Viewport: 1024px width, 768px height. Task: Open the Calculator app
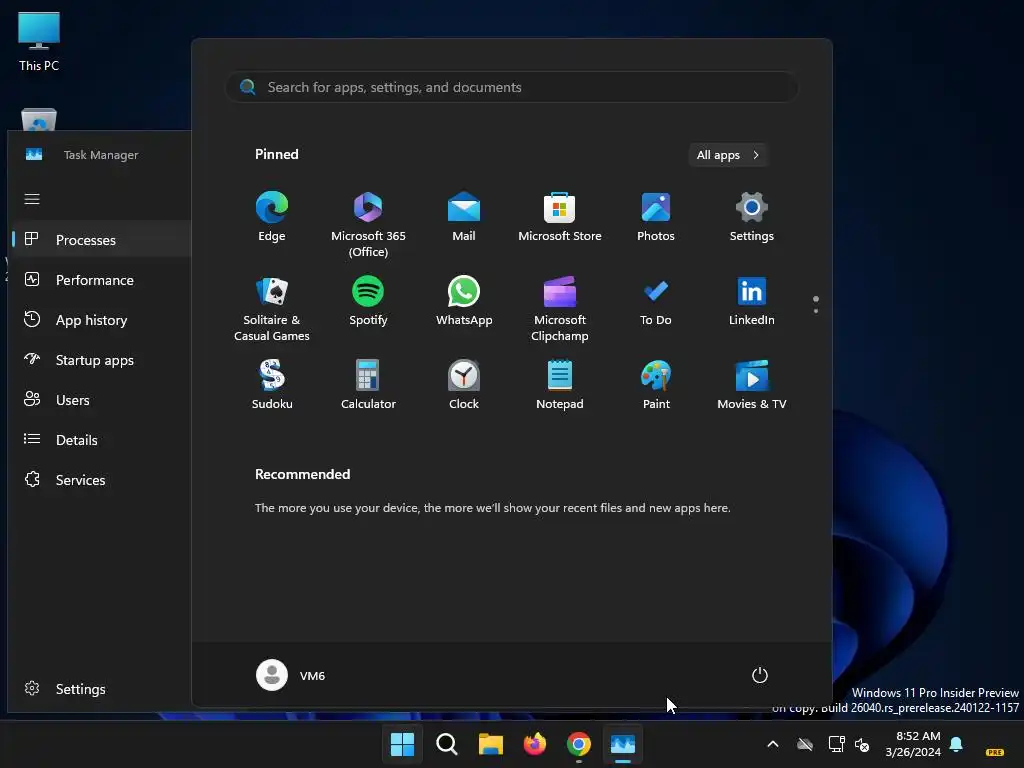click(x=368, y=385)
